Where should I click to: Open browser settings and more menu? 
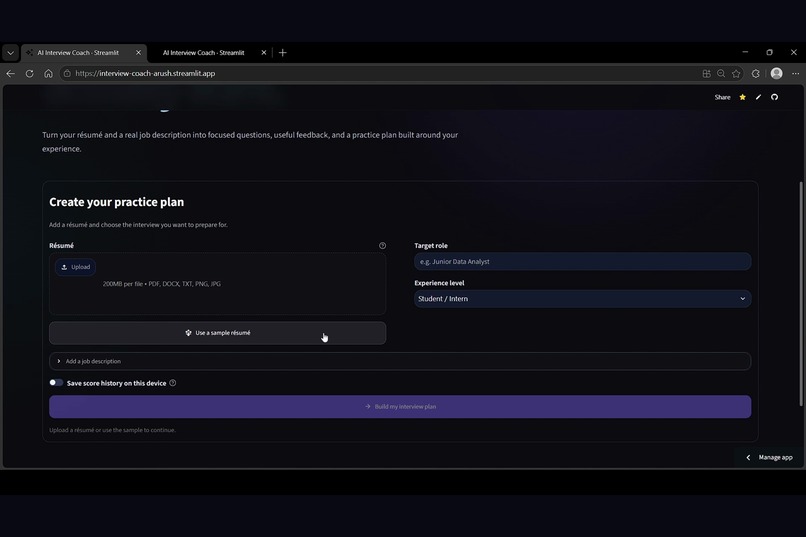[x=795, y=73]
